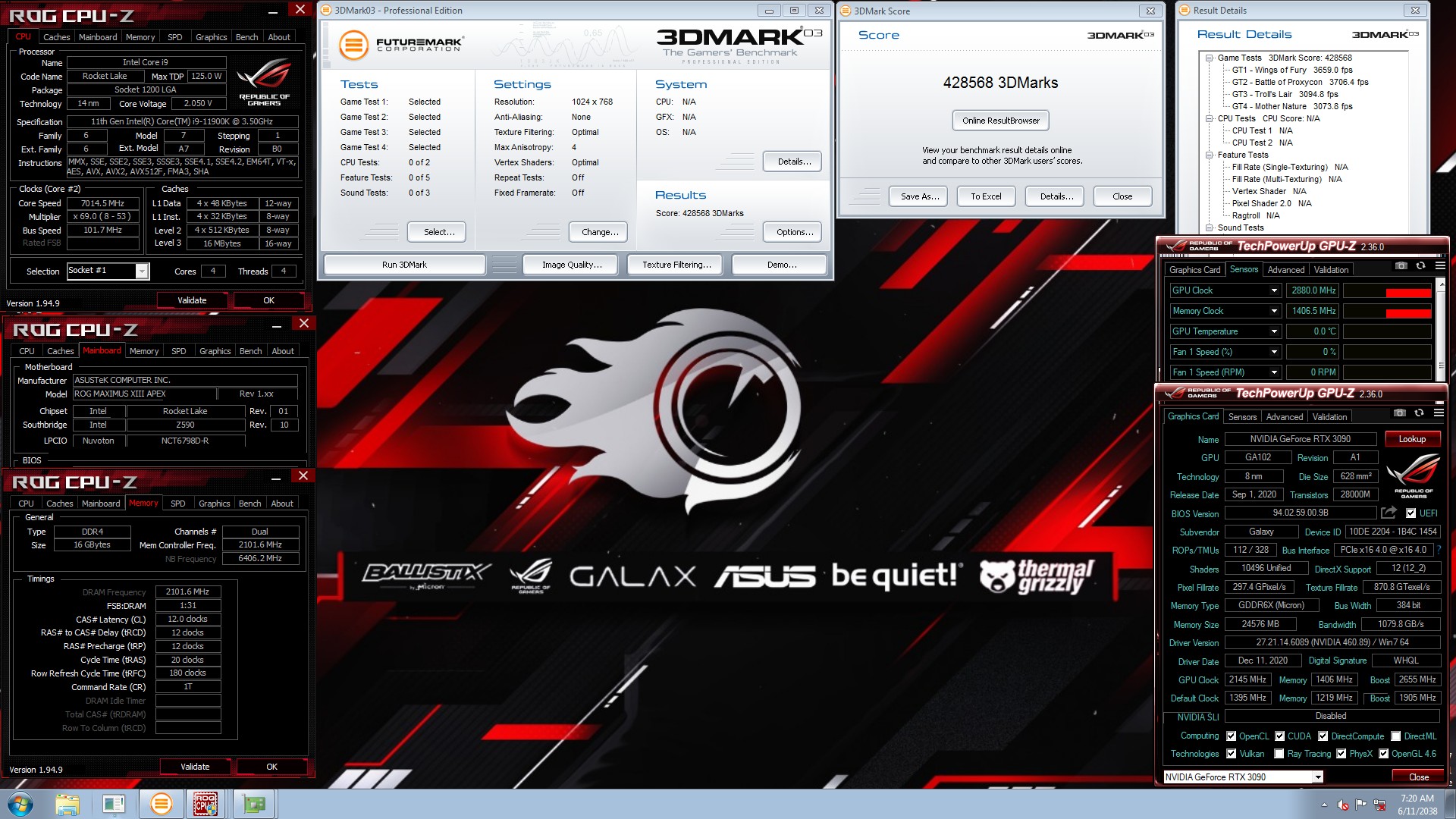Click Validate in bottom CPU-Z window
1456x819 pixels.
(x=195, y=767)
